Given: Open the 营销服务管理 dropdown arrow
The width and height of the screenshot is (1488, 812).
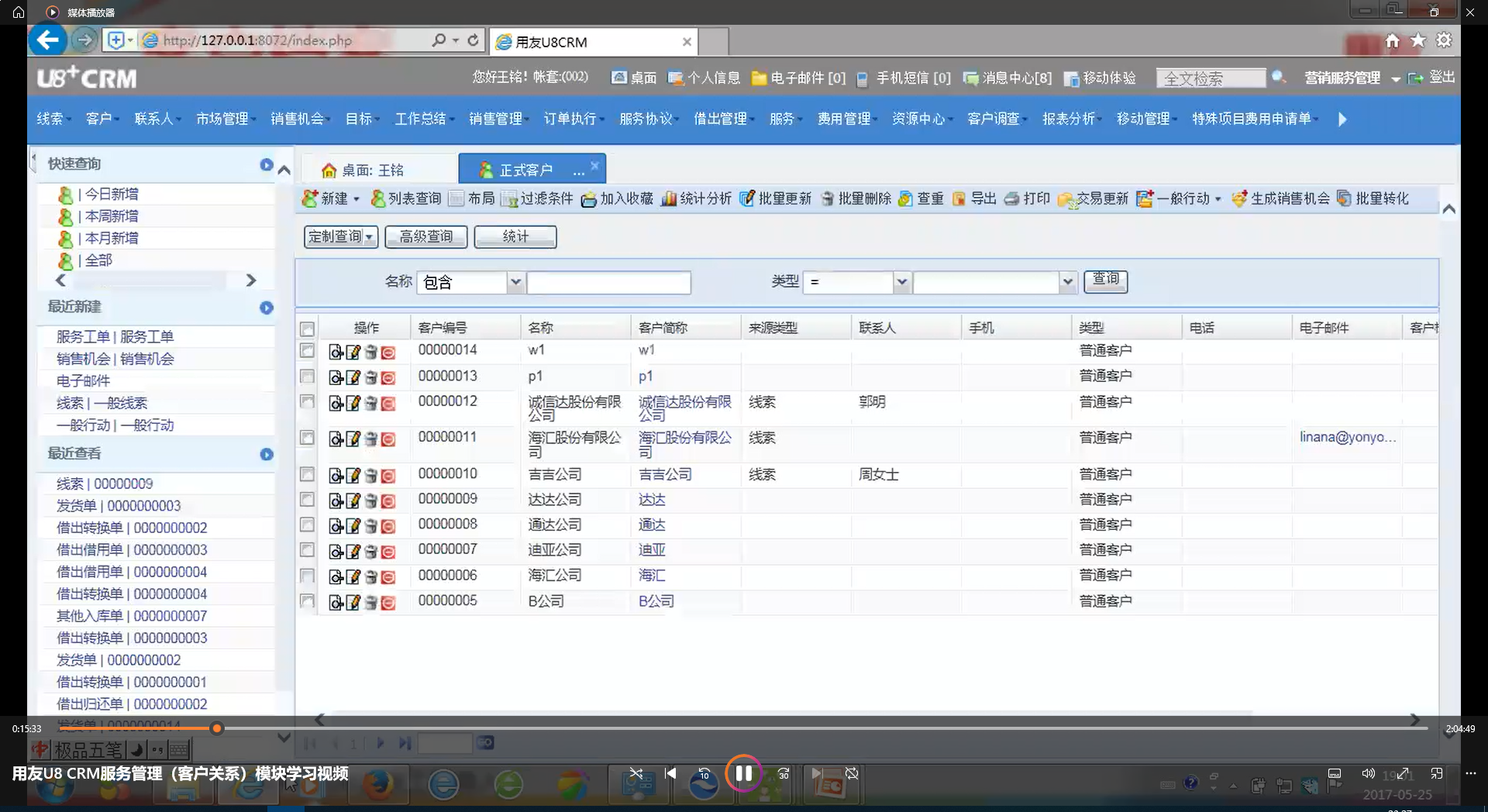Looking at the screenshot, I should (1395, 79).
